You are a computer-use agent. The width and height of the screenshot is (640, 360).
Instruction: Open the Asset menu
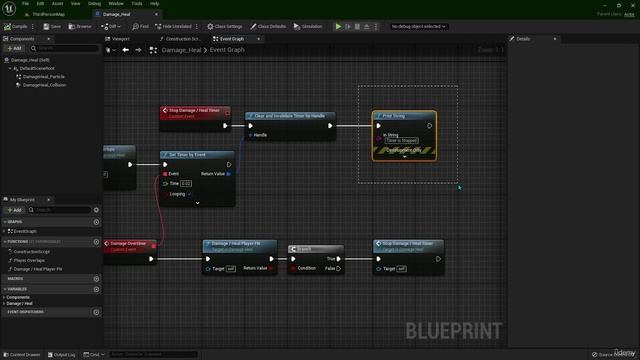point(57,4)
